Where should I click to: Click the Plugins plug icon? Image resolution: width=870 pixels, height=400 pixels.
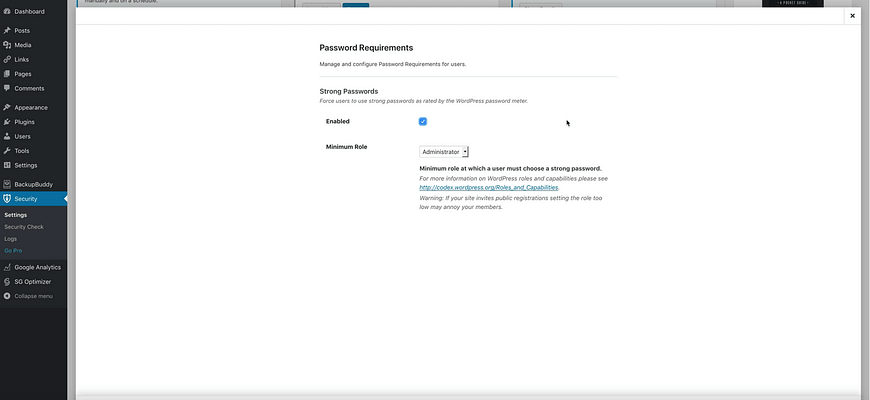(x=7, y=122)
